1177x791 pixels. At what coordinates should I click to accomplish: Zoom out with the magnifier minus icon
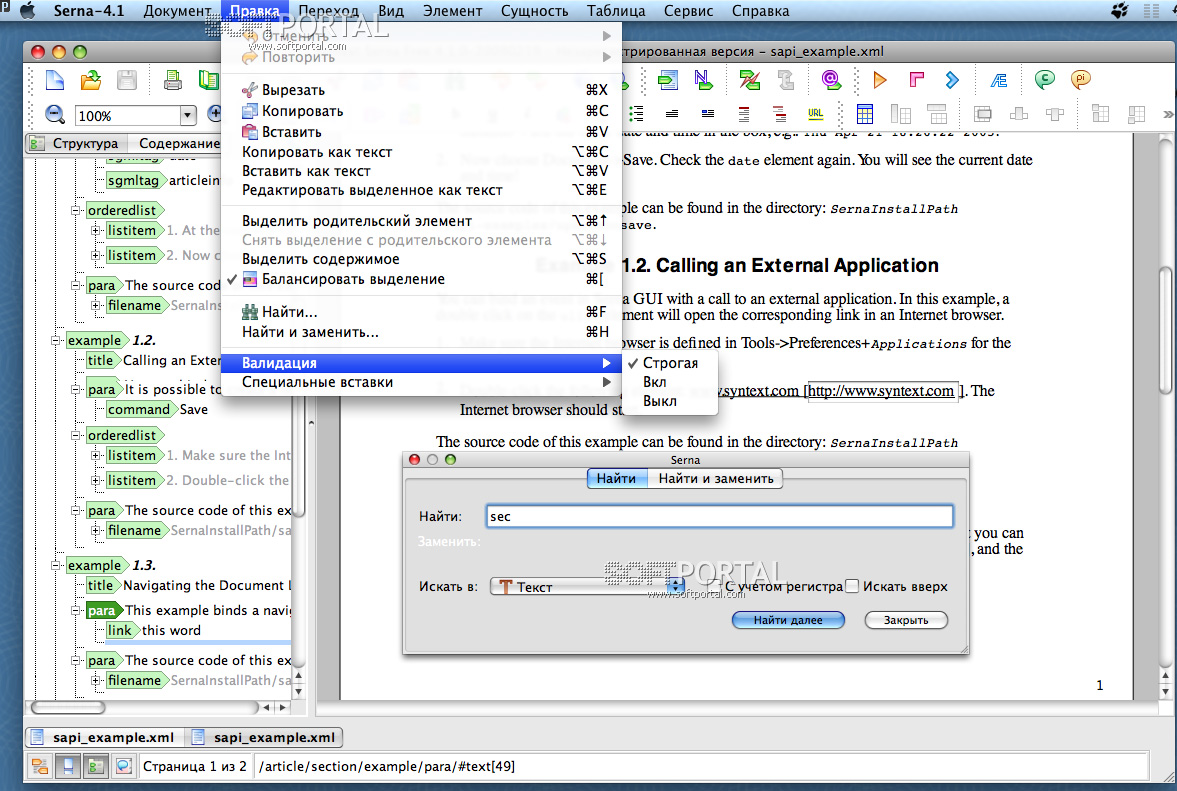pos(55,115)
